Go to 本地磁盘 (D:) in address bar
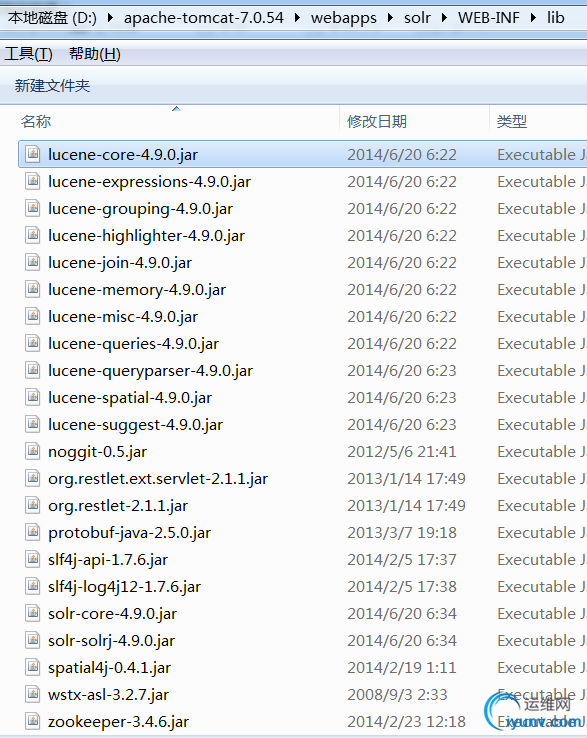 coord(52,18)
